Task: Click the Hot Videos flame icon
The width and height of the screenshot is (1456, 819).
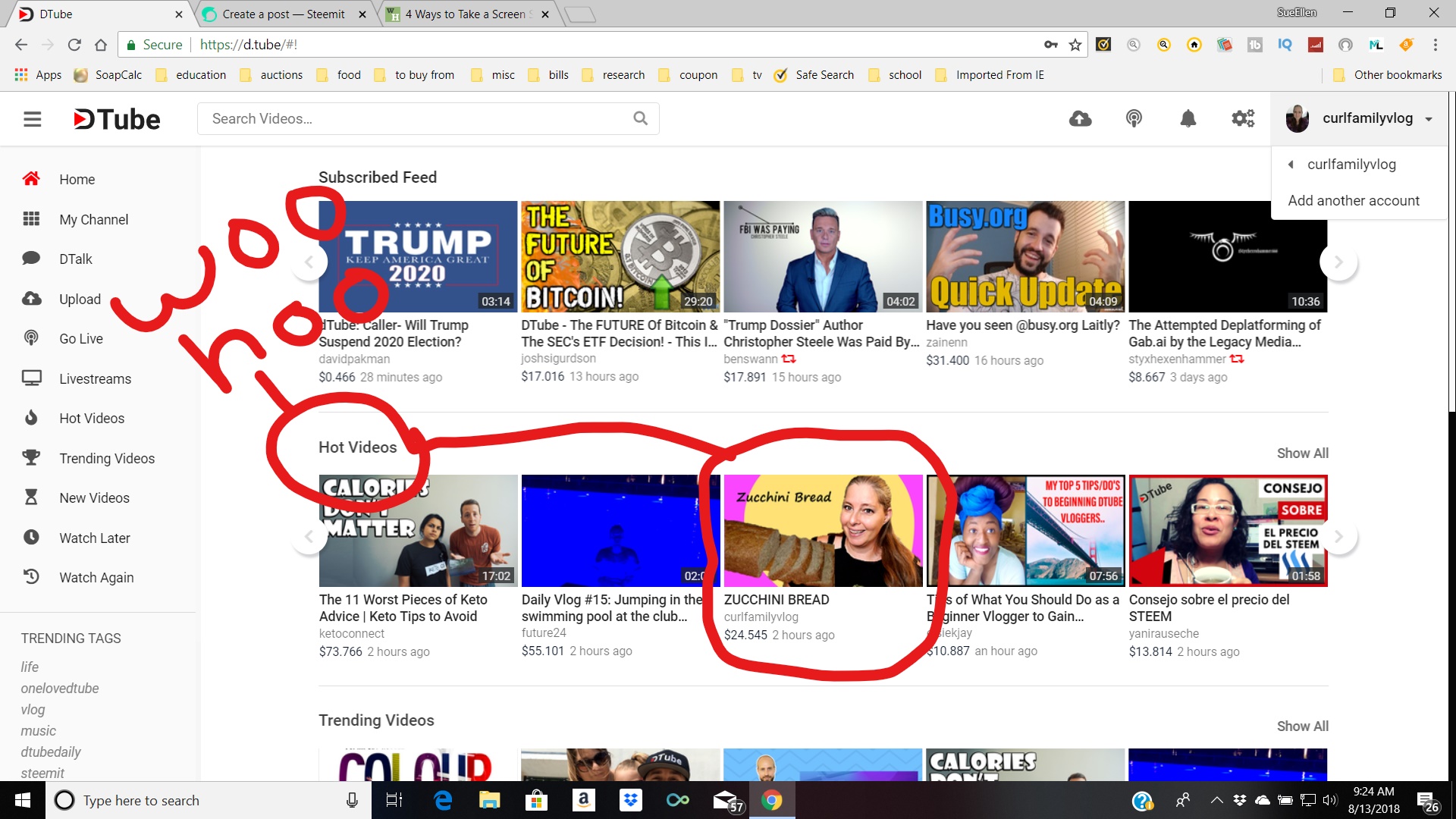Action: pos(31,418)
